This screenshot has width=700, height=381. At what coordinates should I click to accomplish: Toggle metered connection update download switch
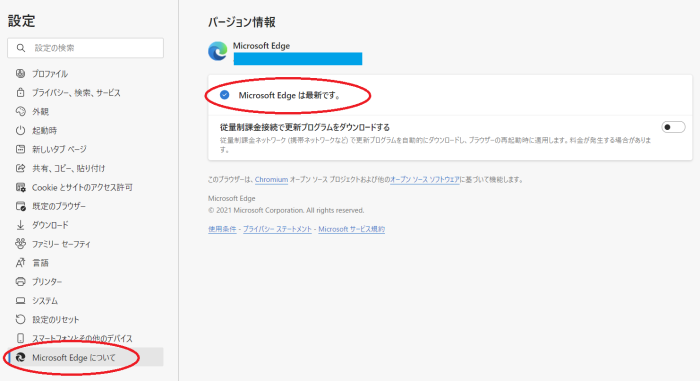[673, 127]
